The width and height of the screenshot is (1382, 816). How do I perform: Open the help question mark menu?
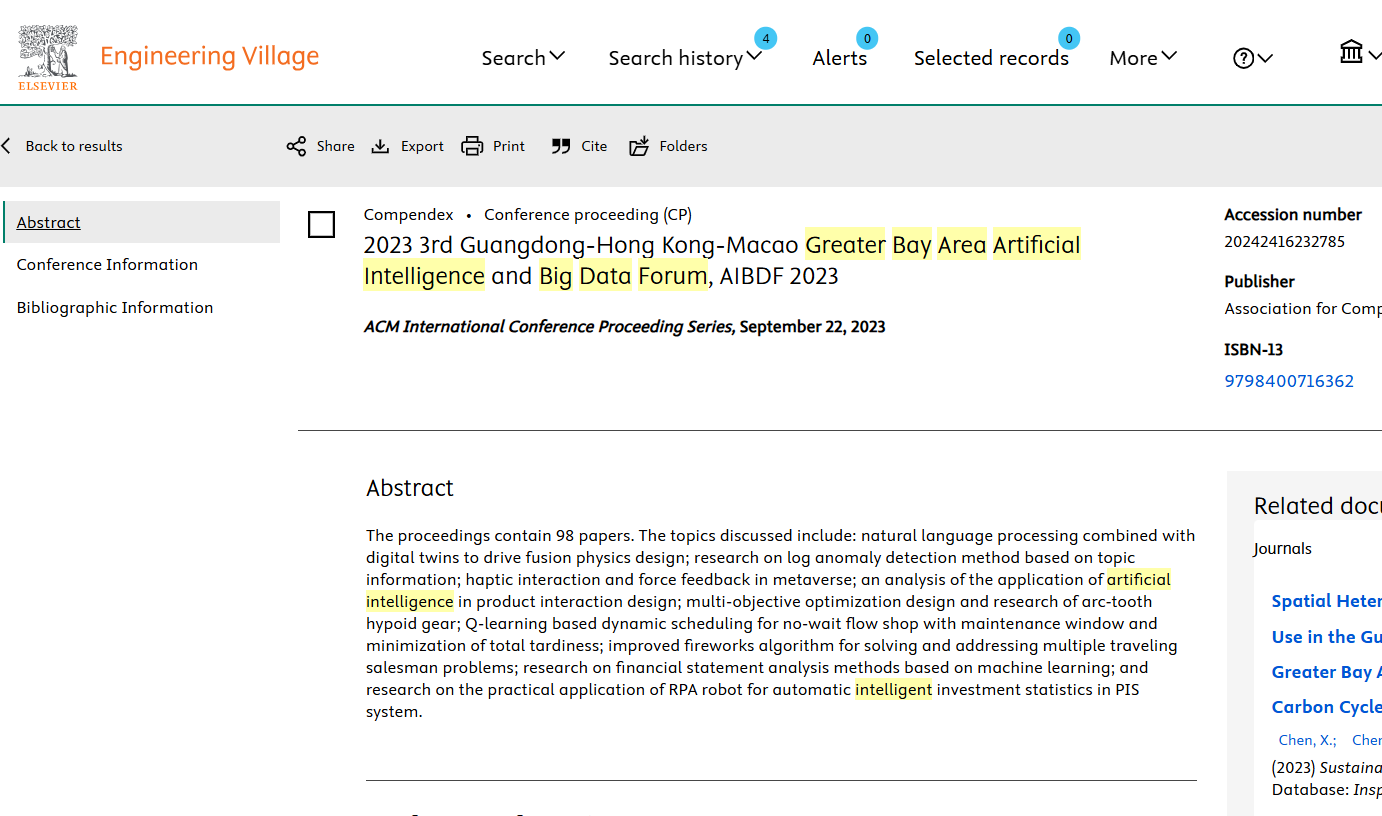[x=1252, y=58]
